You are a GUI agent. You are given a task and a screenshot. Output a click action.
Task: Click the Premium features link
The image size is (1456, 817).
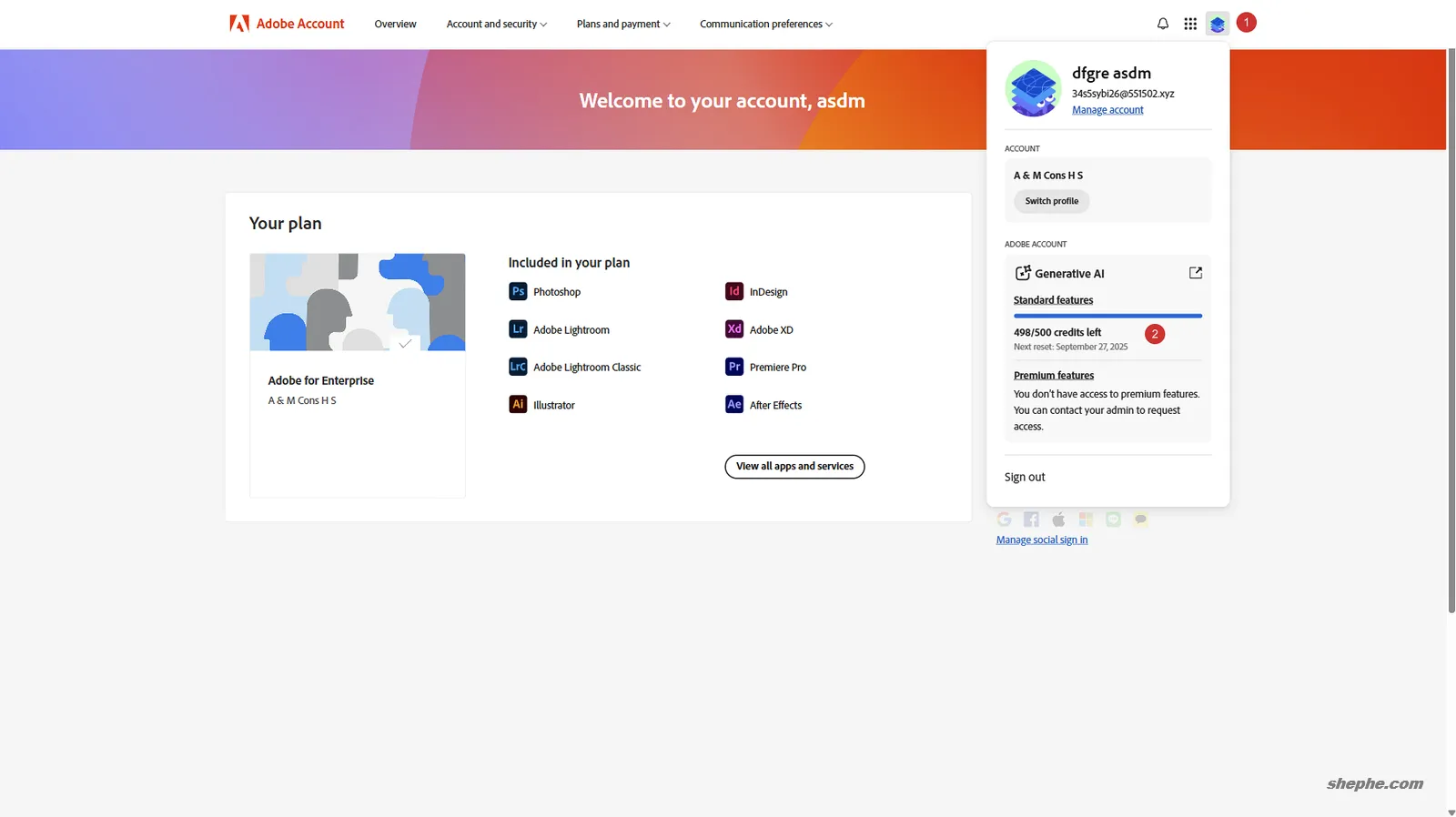pos(1054,376)
